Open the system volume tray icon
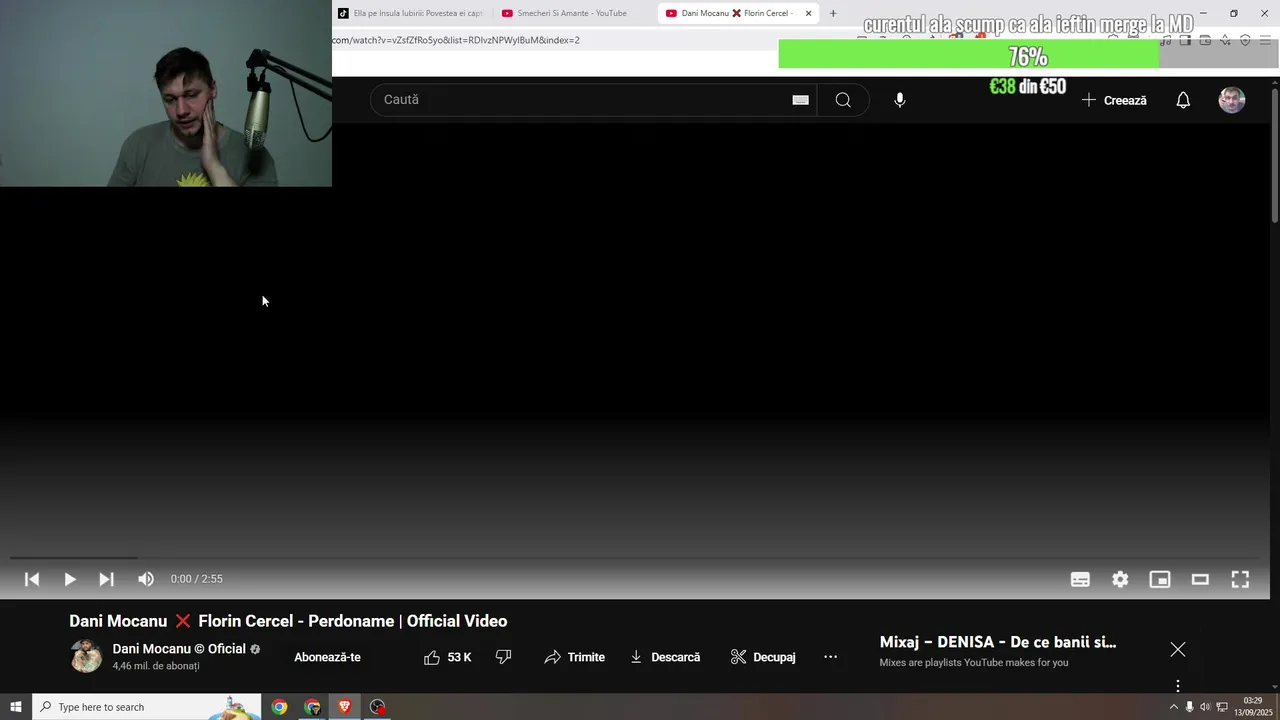The height and width of the screenshot is (720, 1280). point(1205,707)
